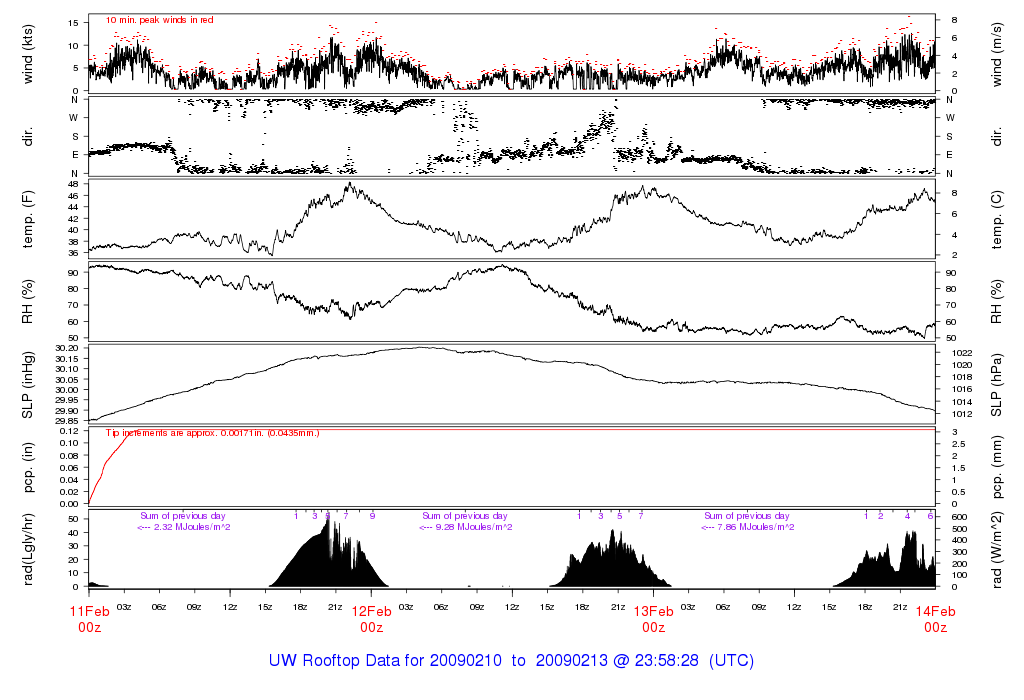Select the 14Feb 00z date label

[x=935, y=619]
